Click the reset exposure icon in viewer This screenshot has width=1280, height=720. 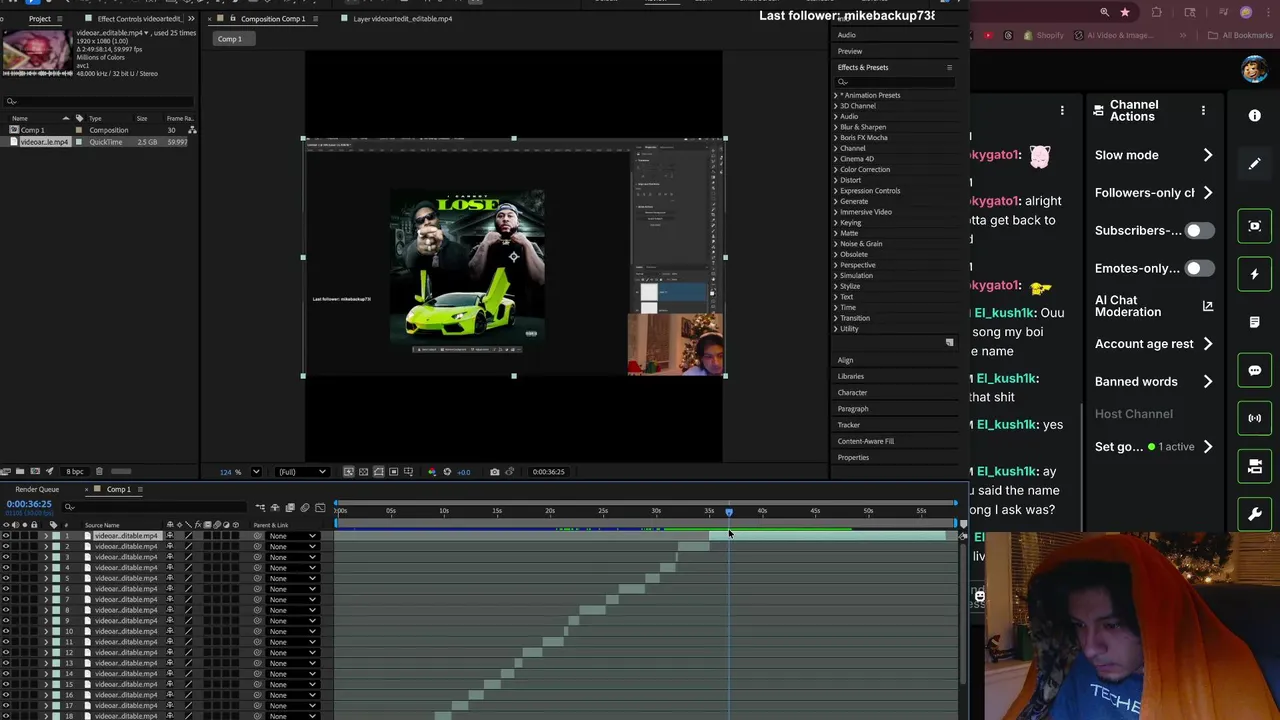[447, 472]
